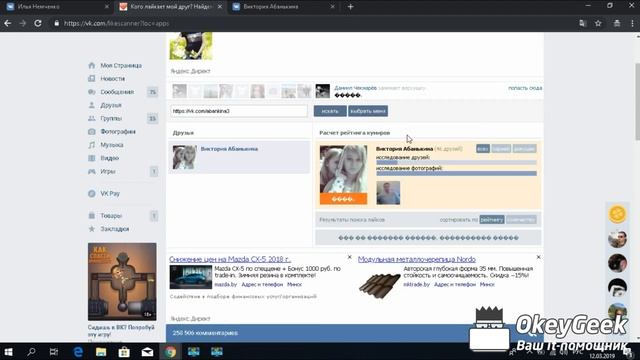Image resolution: width=640 pixels, height=360 pixels.
Task: Click исследование фотографий progress bar
Action: point(456,173)
